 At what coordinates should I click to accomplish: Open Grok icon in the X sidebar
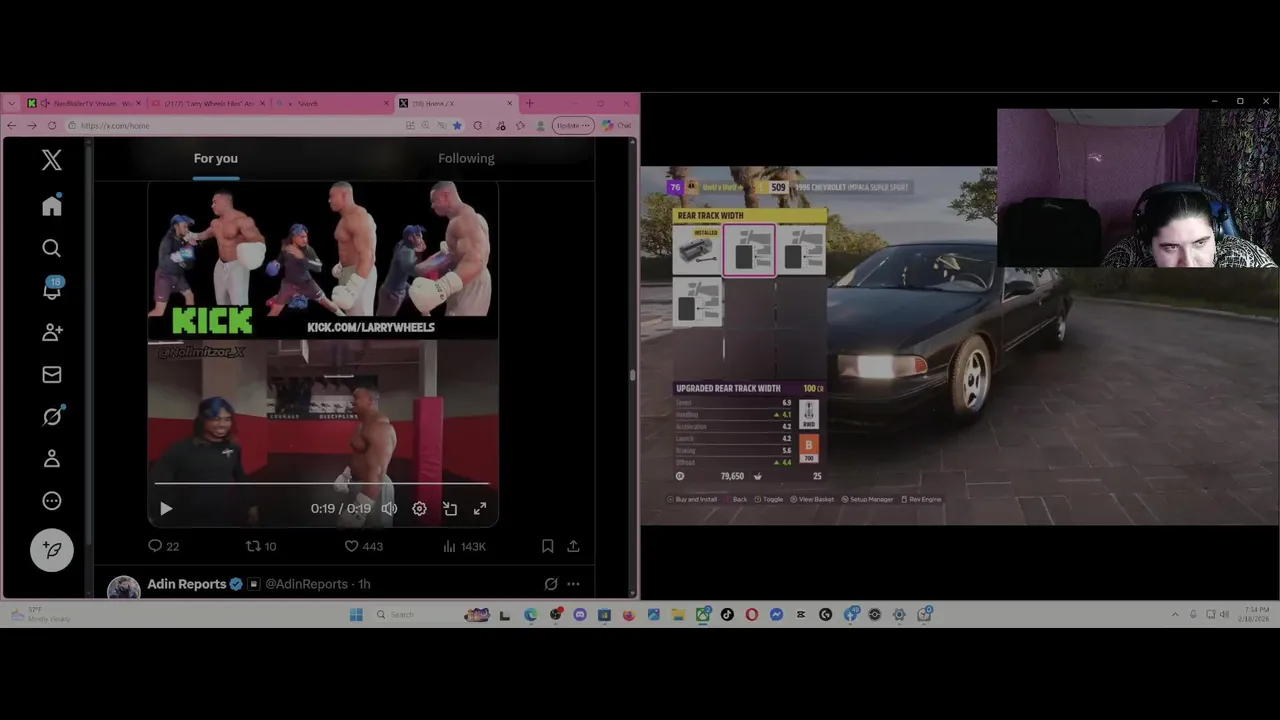pyautogui.click(x=52, y=416)
